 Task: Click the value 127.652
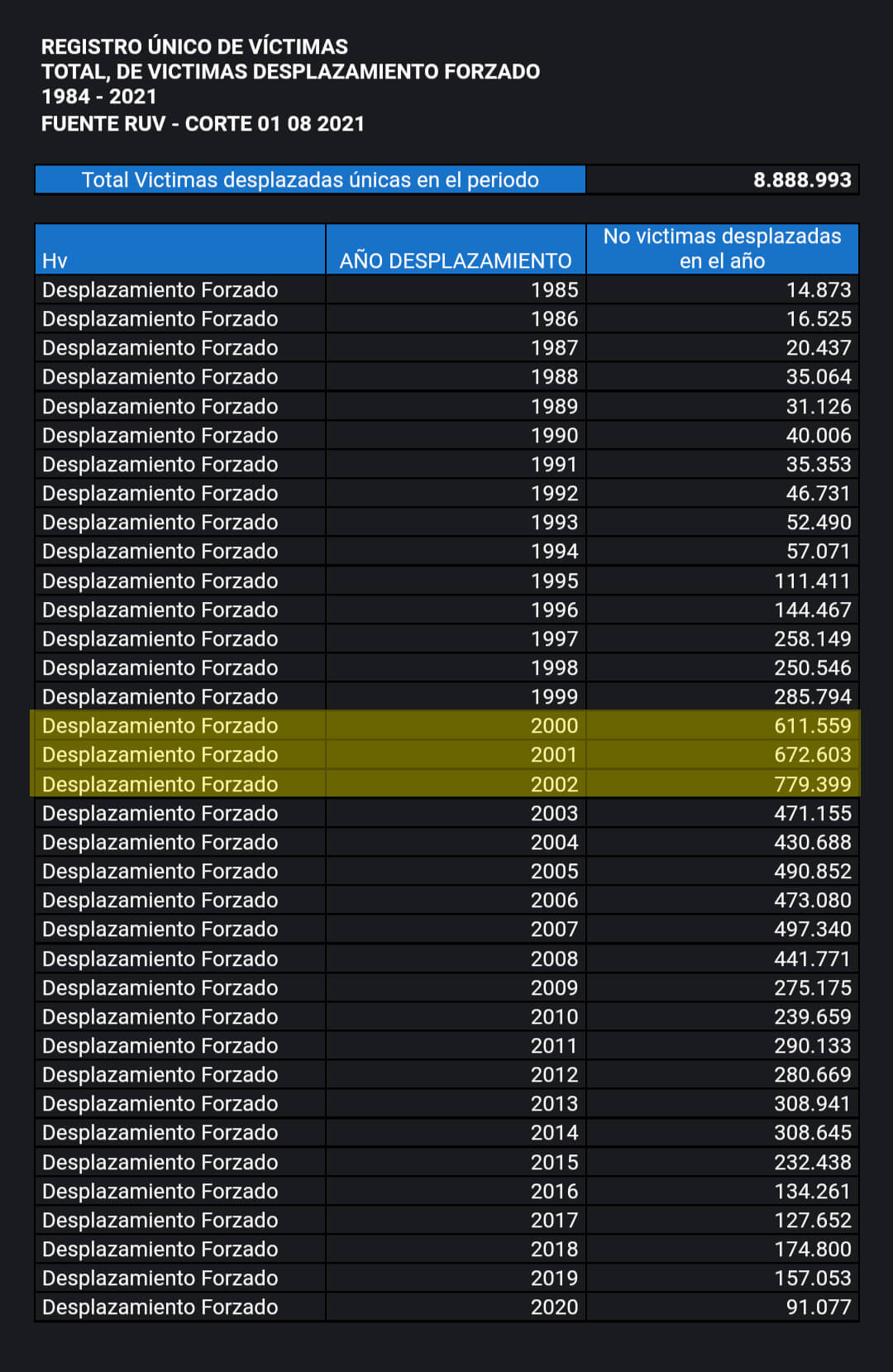coord(813,1221)
